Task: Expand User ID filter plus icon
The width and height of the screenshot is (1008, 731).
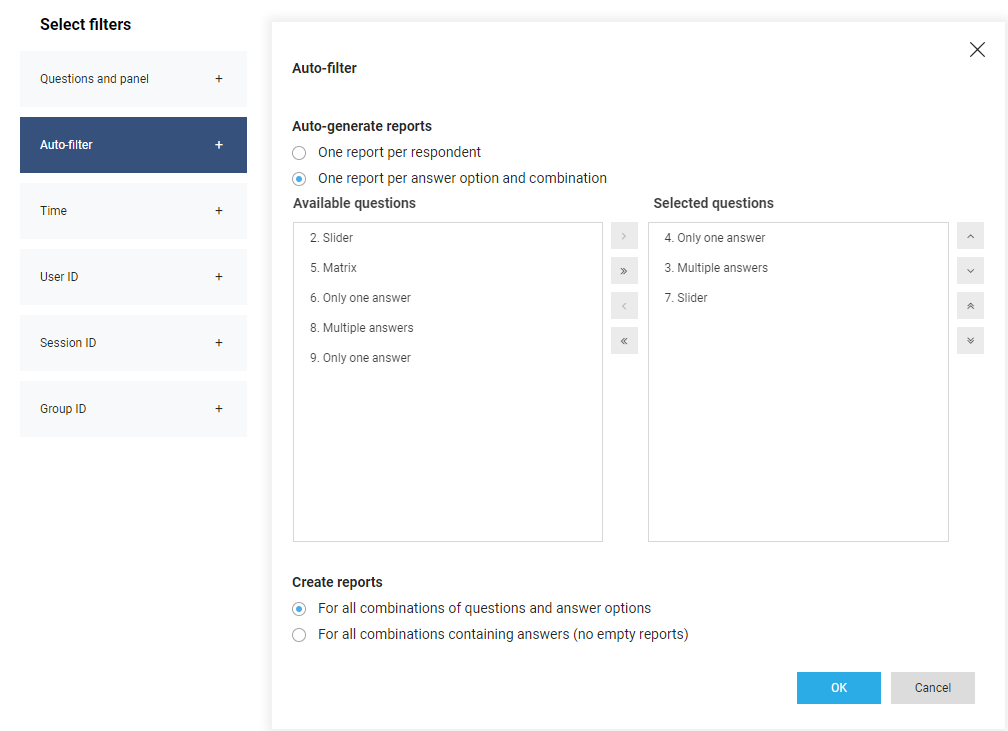Action: pyautogui.click(x=219, y=276)
